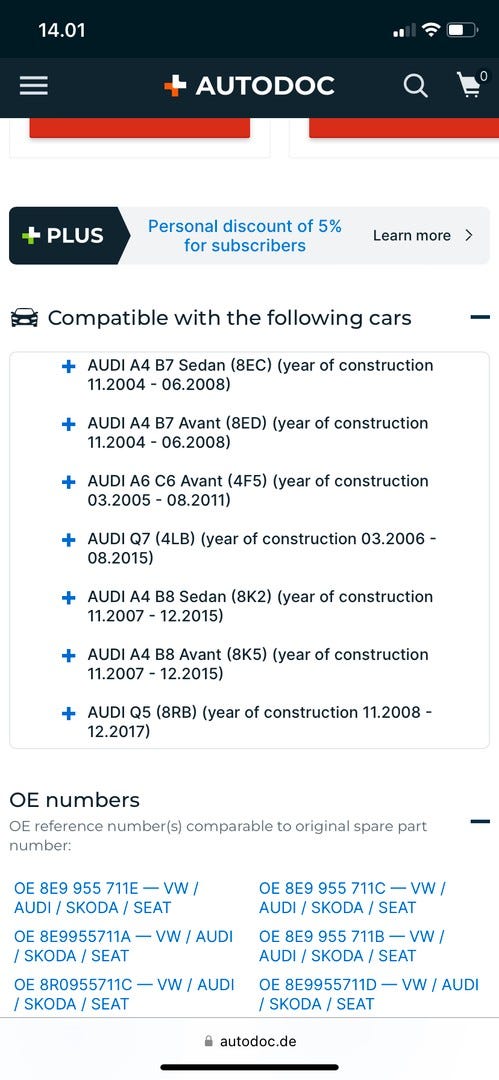The width and height of the screenshot is (499, 1080).
Task: Open OE 8E9 955 711C link
Action: (352, 898)
